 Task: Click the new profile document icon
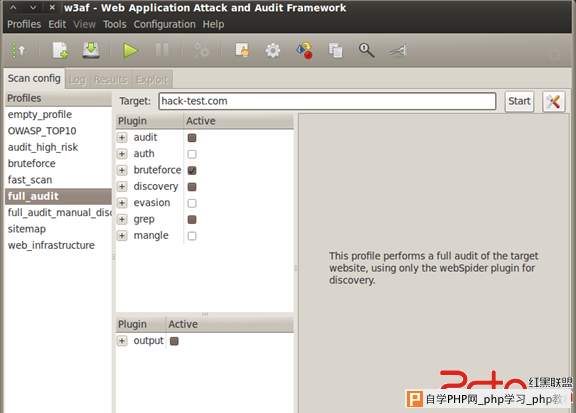click(60, 50)
